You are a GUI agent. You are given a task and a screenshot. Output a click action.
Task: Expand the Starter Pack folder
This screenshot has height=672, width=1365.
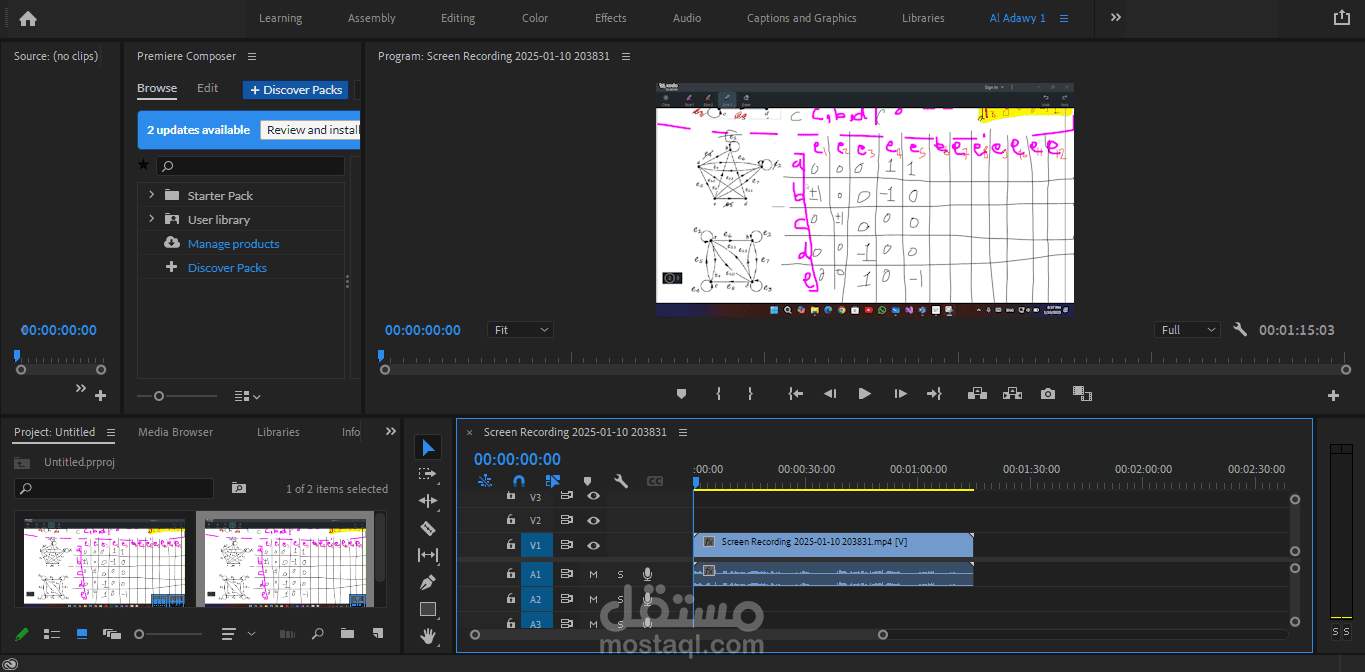pyautogui.click(x=151, y=195)
